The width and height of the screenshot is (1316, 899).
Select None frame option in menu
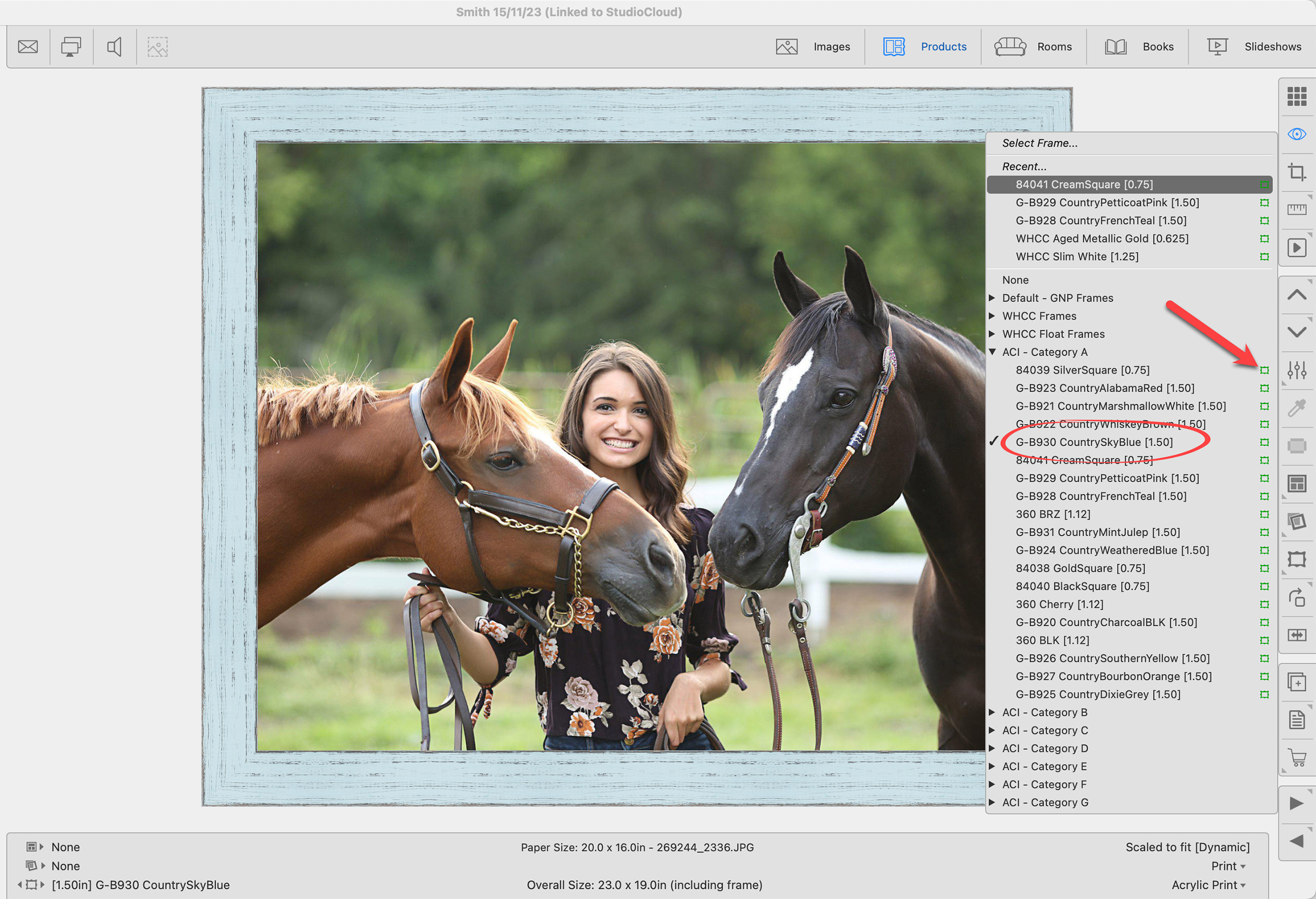pyautogui.click(x=1015, y=280)
